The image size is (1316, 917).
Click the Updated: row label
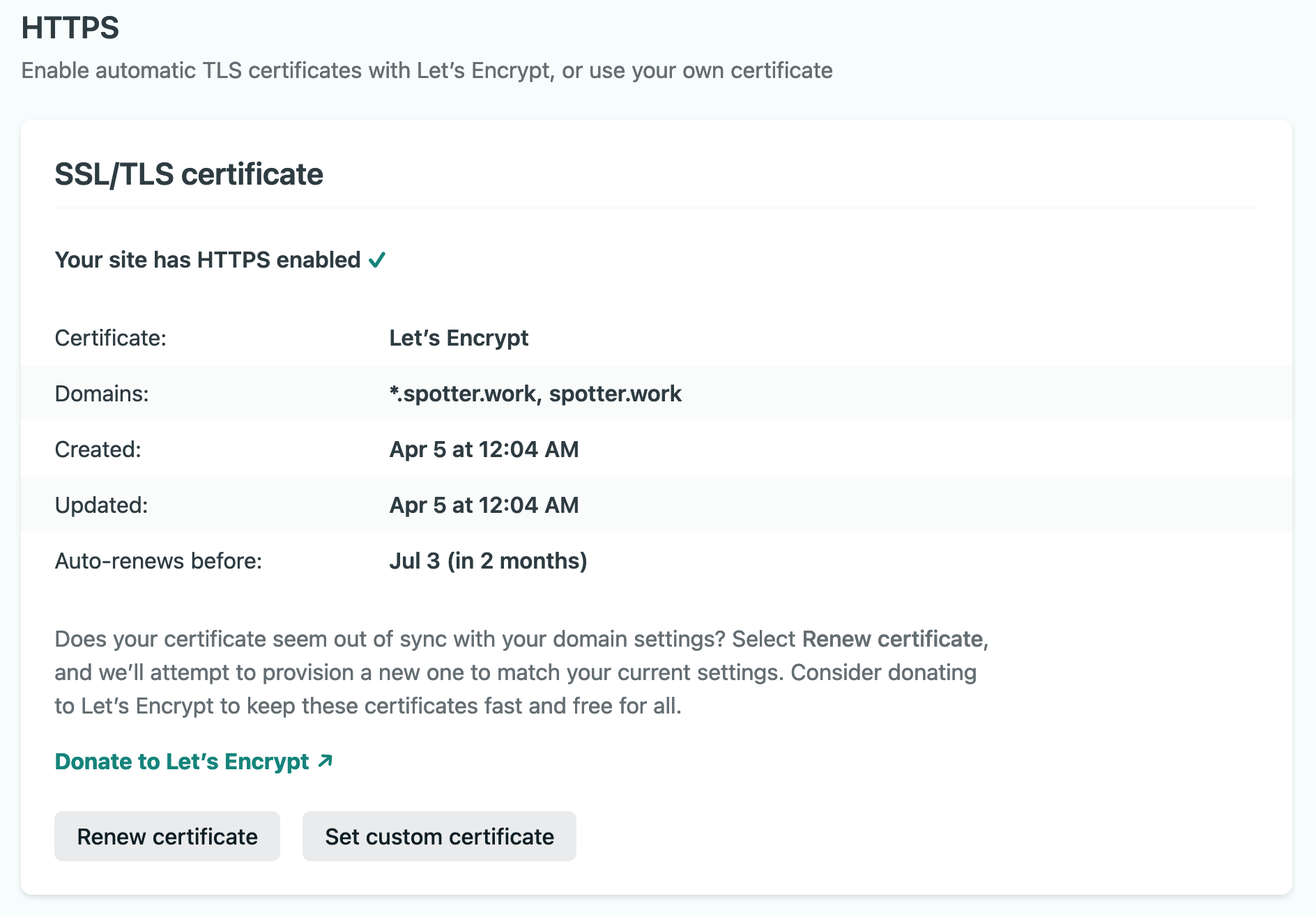(102, 505)
